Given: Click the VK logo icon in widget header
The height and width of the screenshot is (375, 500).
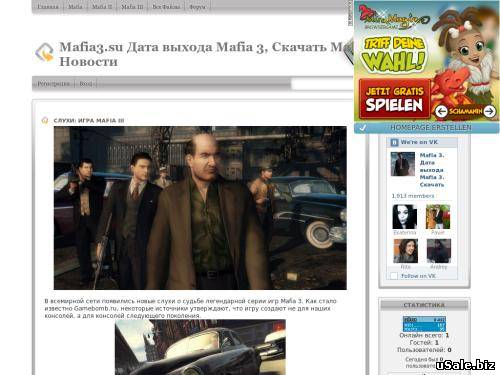Looking at the screenshot, I should 394,142.
